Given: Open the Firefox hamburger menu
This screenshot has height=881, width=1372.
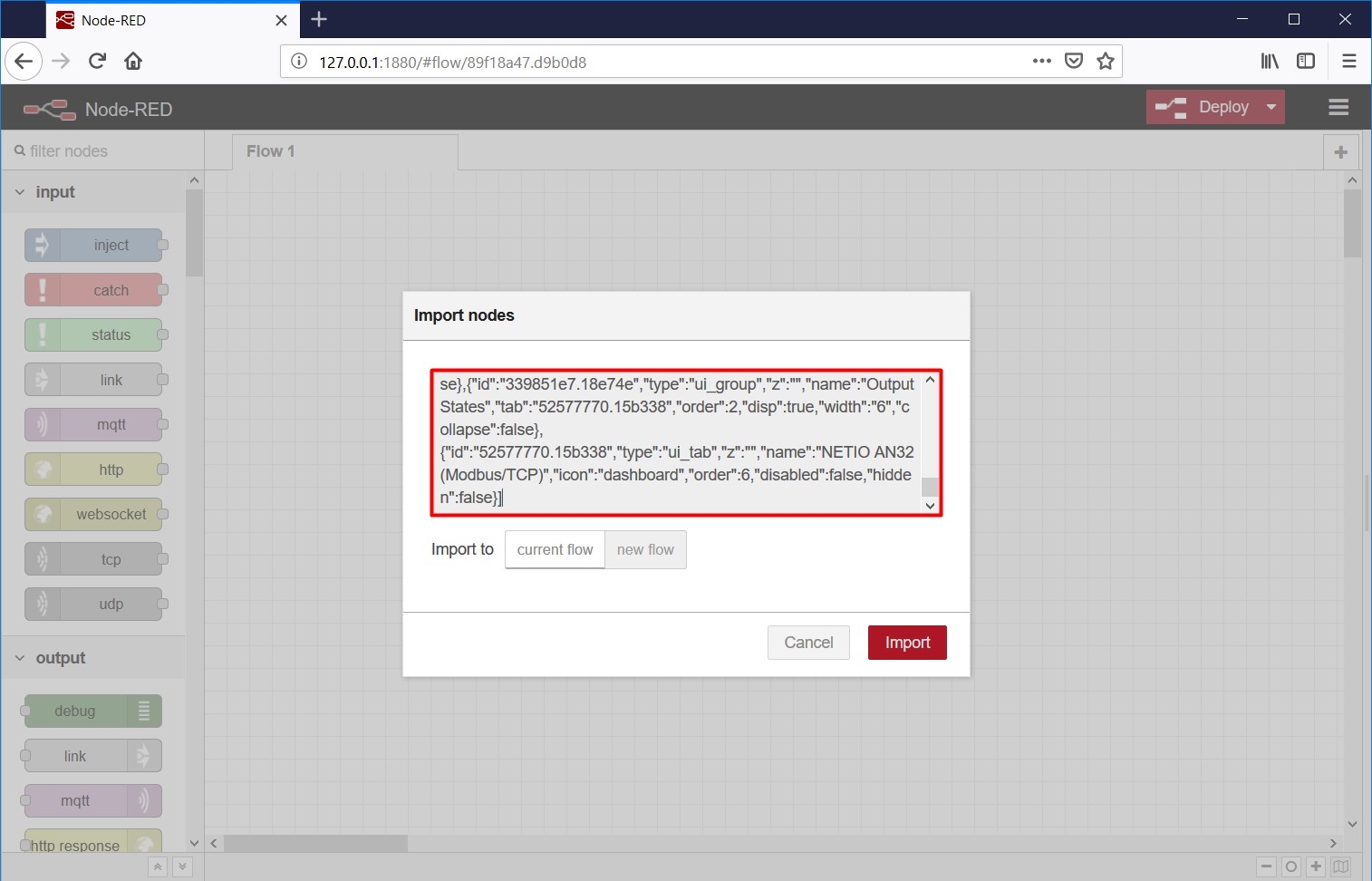Looking at the screenshot, I should (x=1349, y=62).
